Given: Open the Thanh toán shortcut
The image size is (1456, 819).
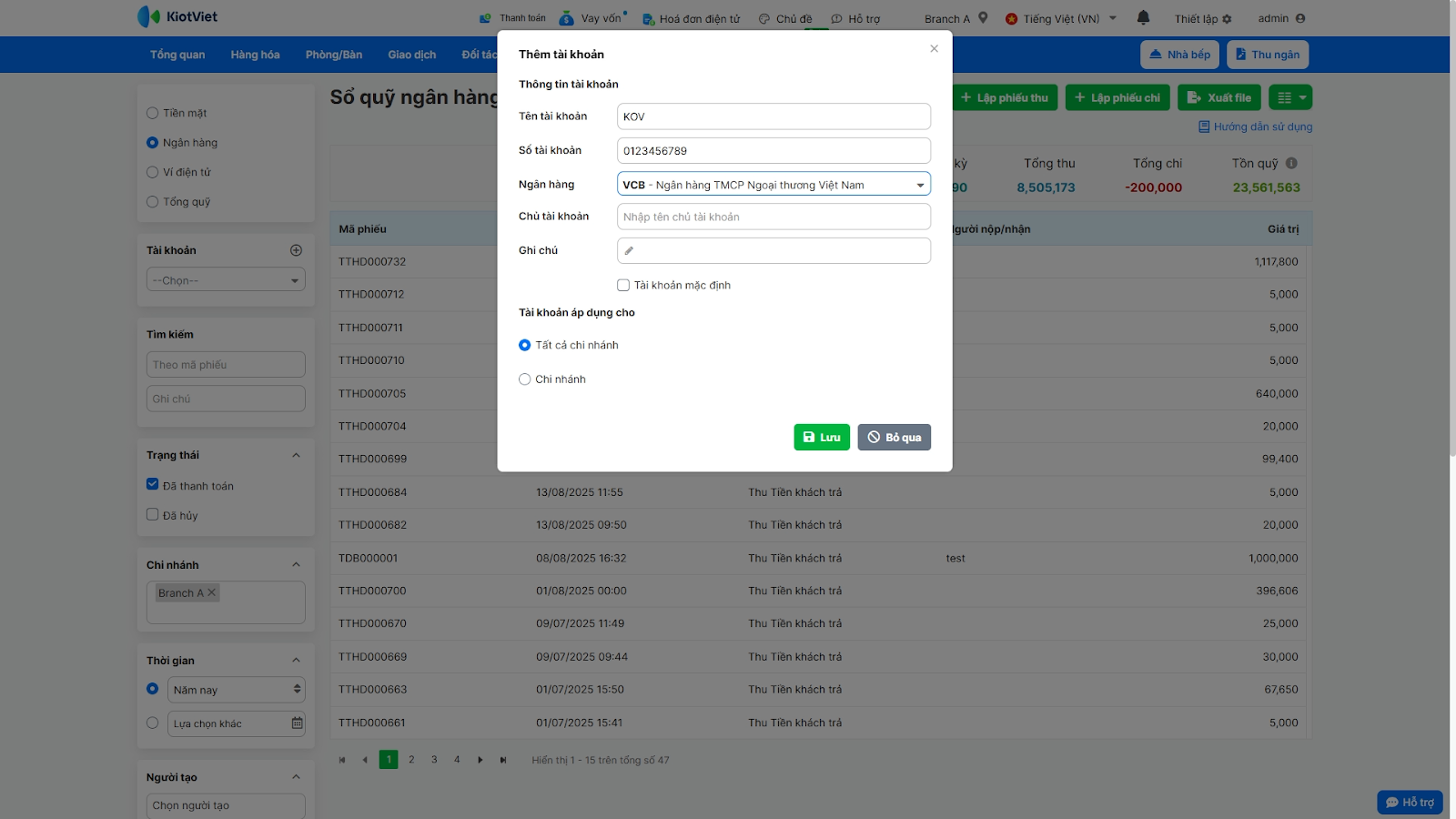Looking at the screenshot, I should 513,18.
